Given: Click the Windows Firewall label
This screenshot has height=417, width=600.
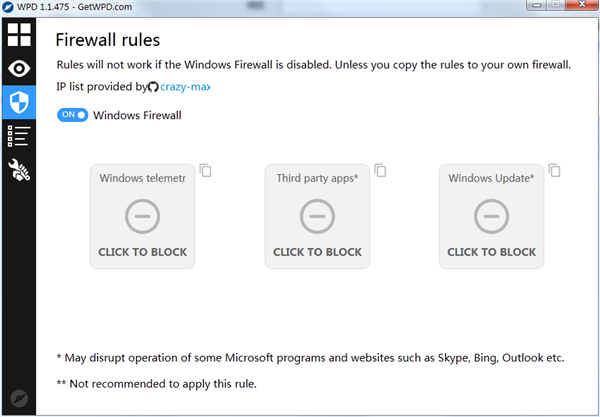Looking at the screenshot, I should (x=137, y=115).
